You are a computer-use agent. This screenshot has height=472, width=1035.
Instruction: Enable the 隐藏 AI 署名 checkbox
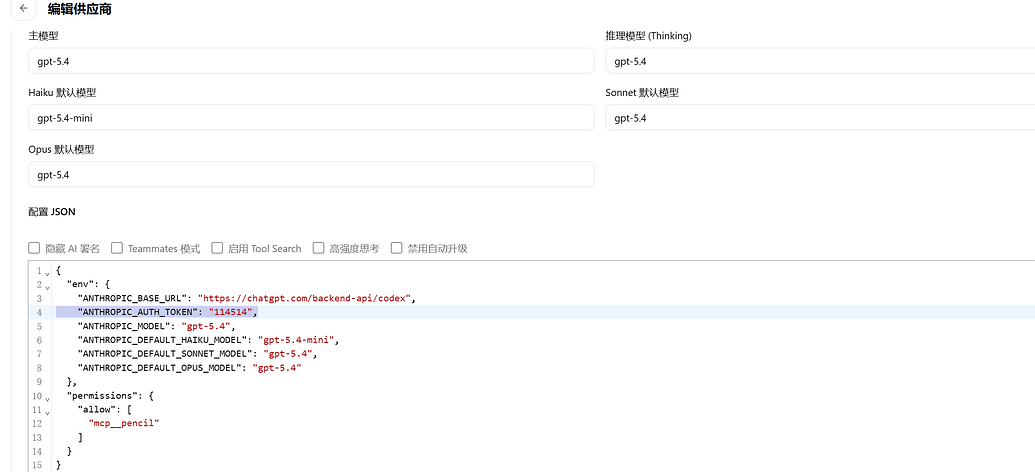click(x=34, y=248)
